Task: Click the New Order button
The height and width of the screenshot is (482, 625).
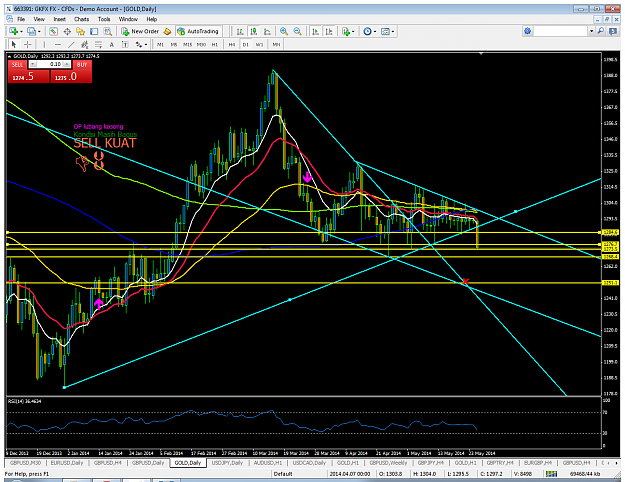Action: click(140, 31)
